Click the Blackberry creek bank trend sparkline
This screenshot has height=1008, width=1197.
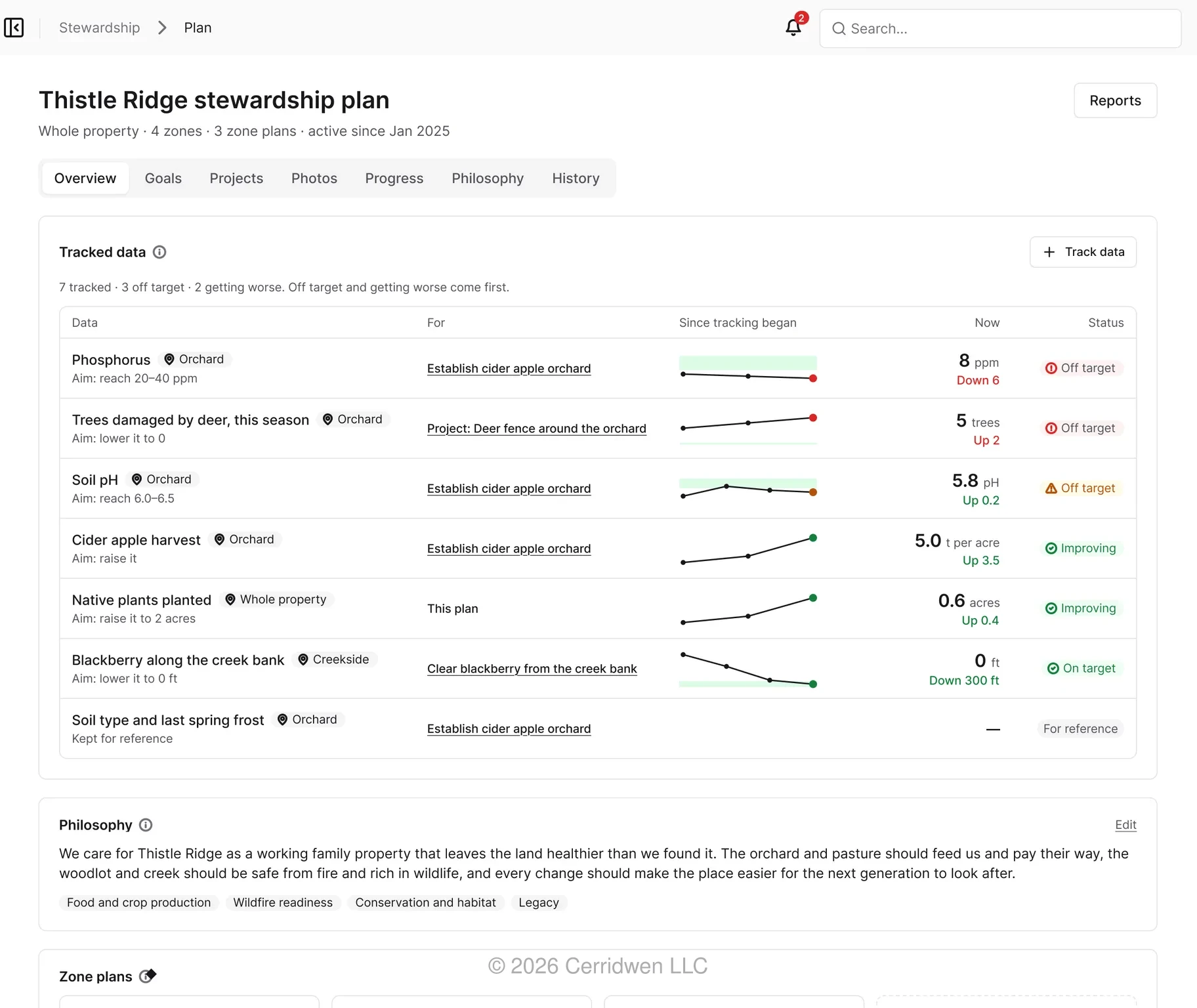[748, 669]
